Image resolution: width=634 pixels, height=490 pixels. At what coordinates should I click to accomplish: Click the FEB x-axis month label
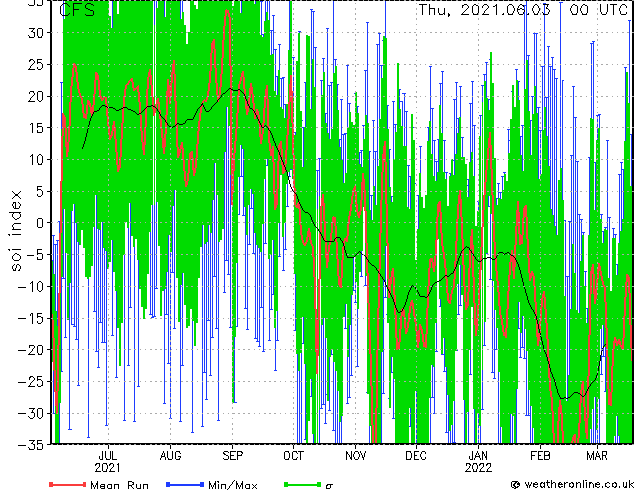click(x=540, y=456)
